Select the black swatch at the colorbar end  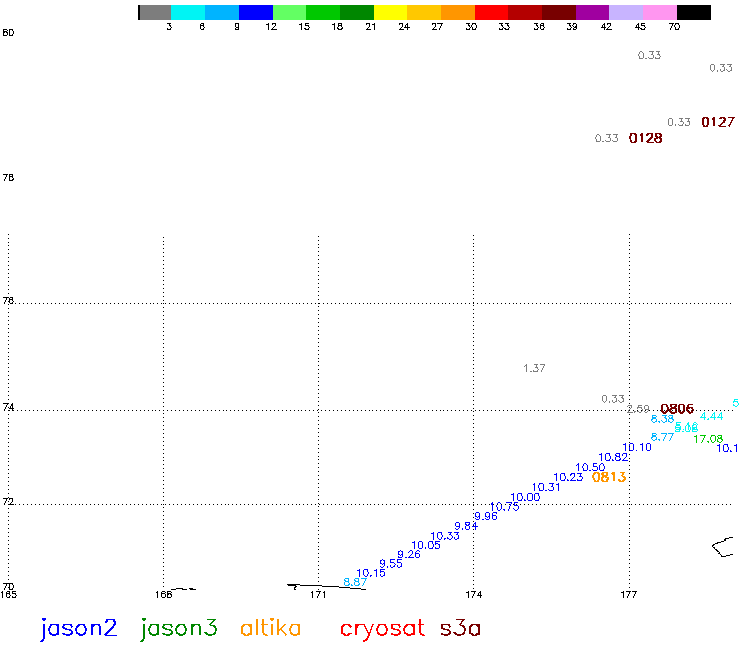tap(694, 12)
